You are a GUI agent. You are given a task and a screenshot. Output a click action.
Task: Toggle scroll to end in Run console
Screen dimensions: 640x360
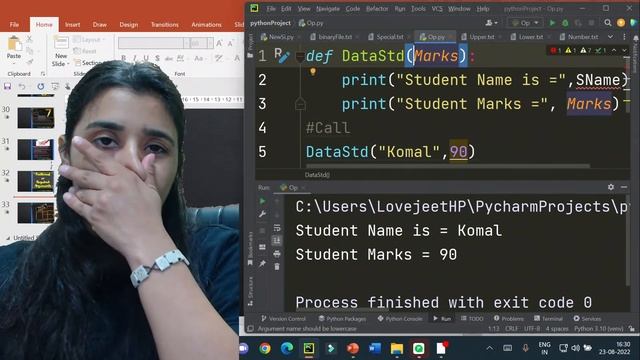pyautogui.click(x=277, y=241)
